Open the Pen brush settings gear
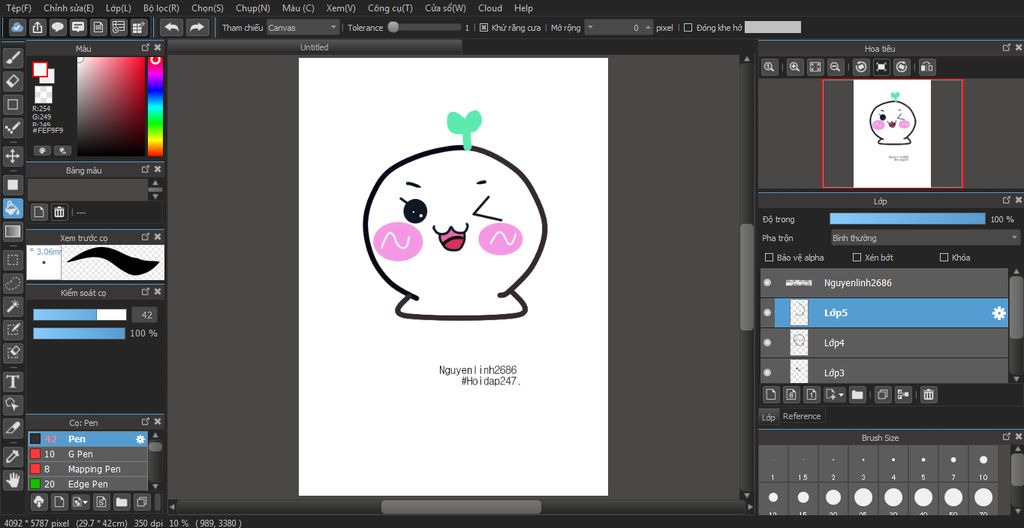The image size is (1024, 528). tap(140, 439)
